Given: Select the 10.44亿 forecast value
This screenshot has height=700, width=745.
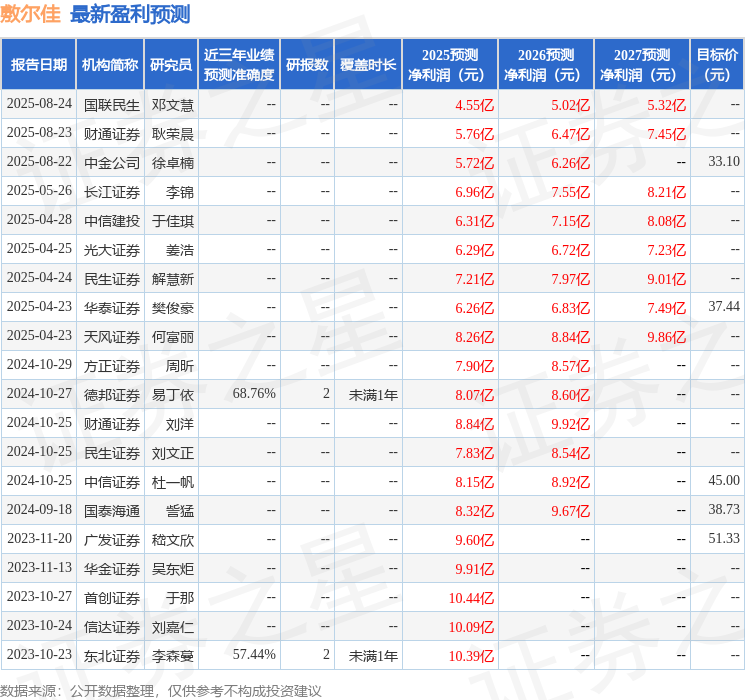Looking at the screenshot, I should point(471,598).
